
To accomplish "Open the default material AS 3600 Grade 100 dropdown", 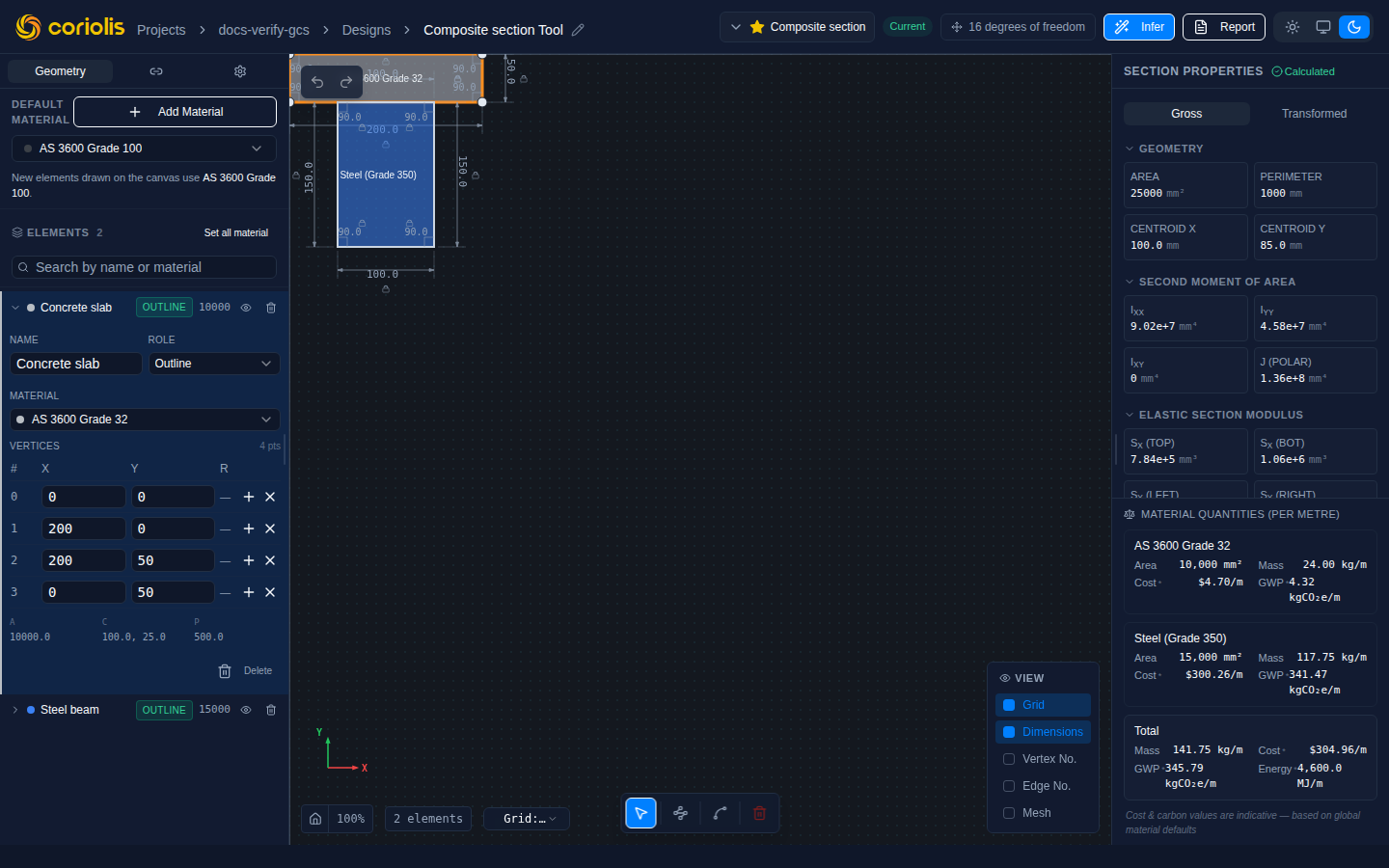I will tap(144, 149).
